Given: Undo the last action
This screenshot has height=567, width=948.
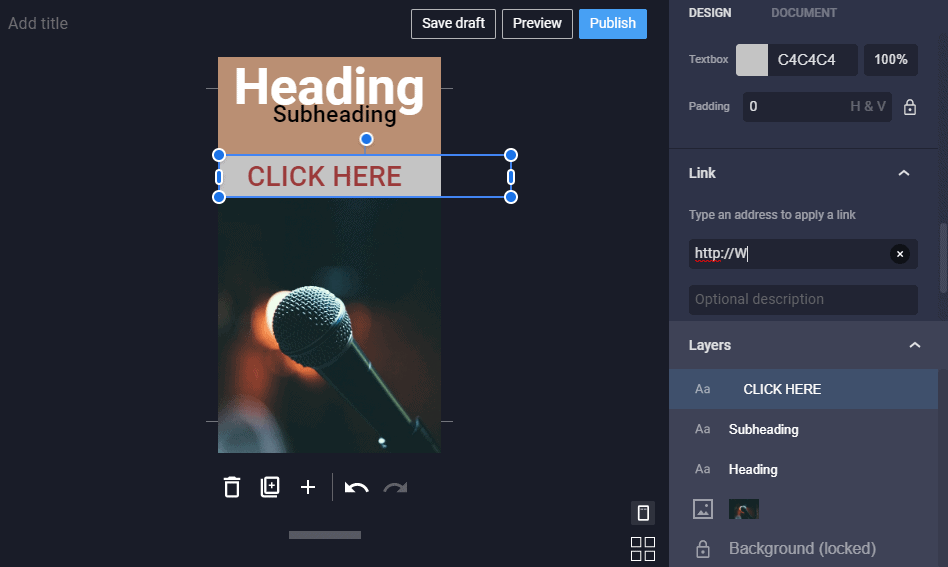Looking at the screenshot, I should tap(356, 487).
